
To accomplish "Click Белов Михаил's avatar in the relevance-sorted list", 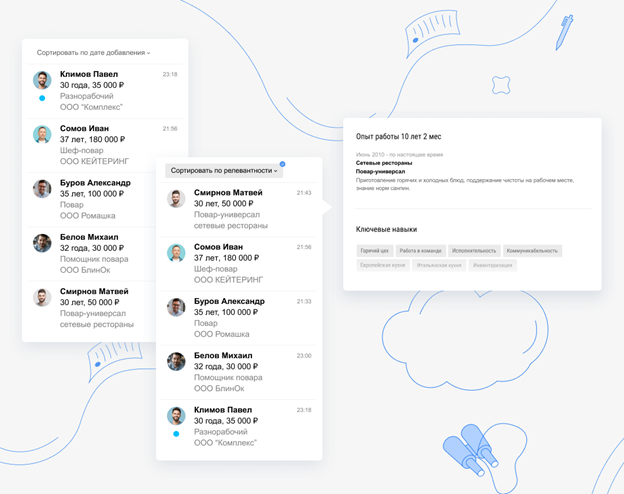I will click(176, 362).
